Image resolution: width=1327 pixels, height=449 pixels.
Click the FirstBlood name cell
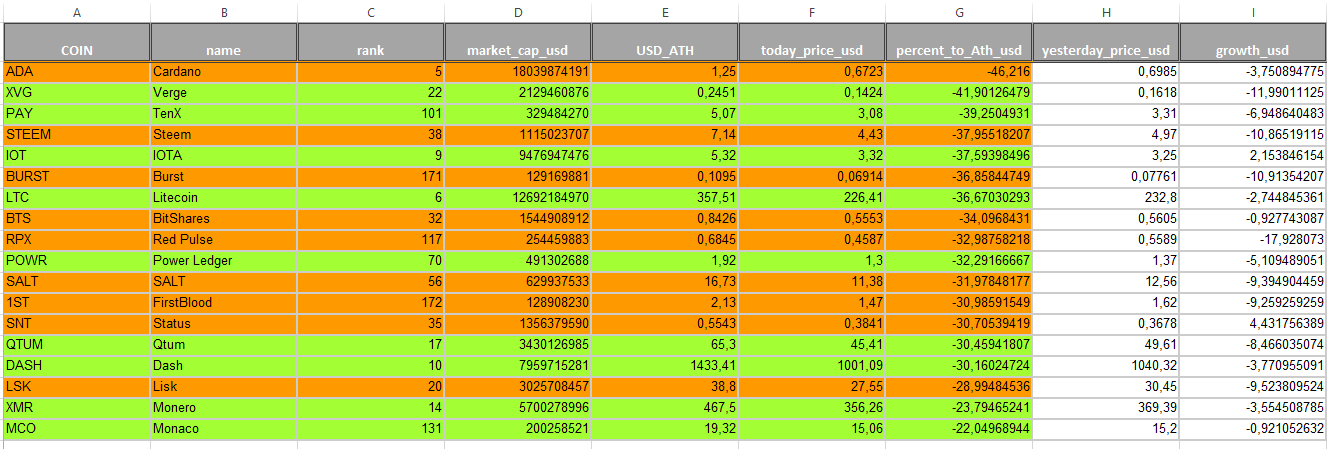click(x=224, y=303)
